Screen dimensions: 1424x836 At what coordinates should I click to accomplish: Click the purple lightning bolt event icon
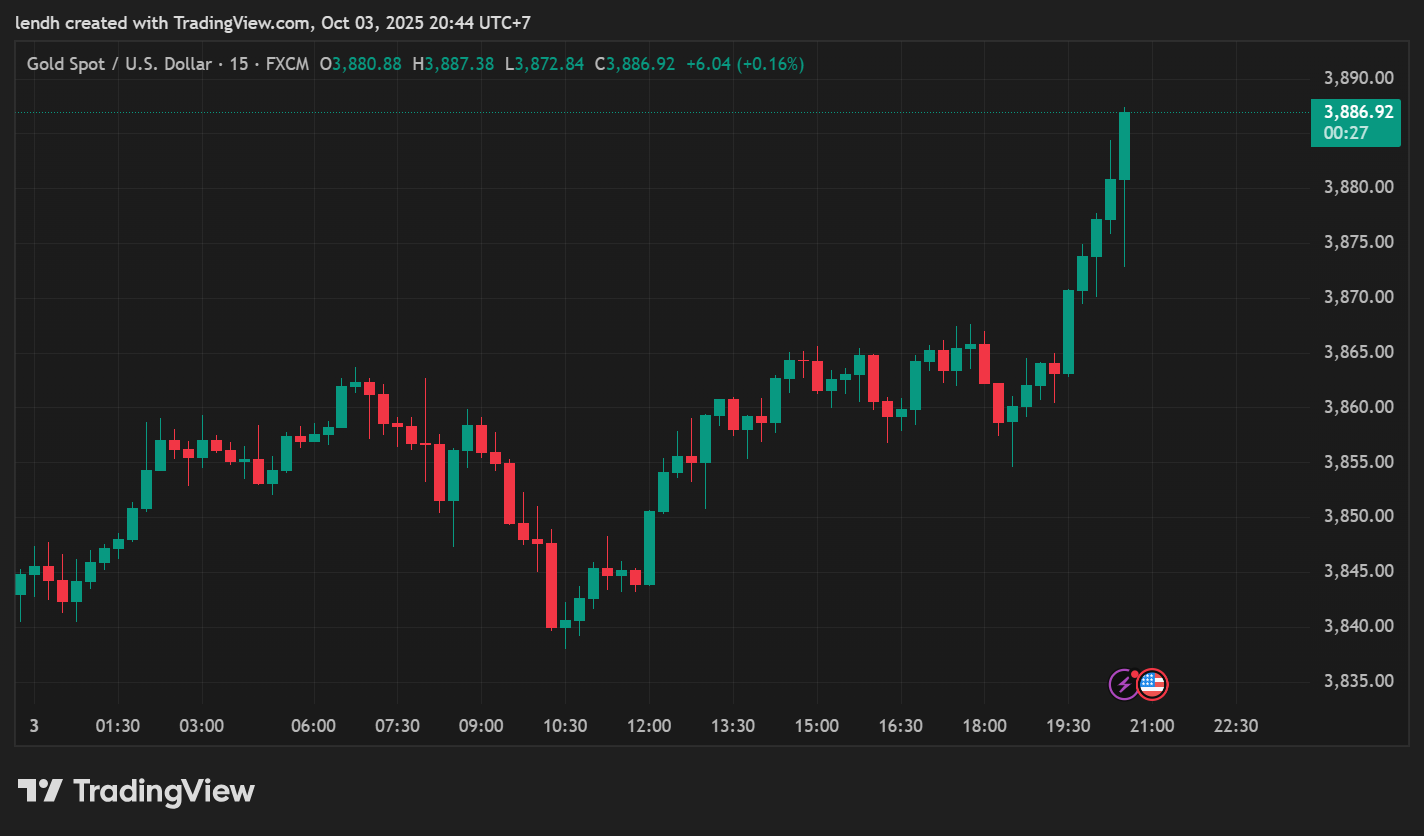coord(1124,685)
